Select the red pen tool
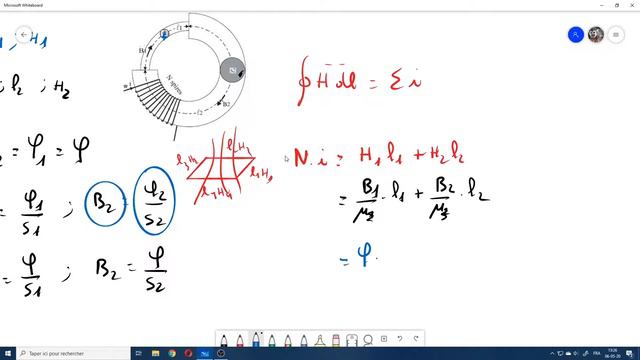Image resolution: width=640 pixels, height=360 pixels. [x=240, y=340]
